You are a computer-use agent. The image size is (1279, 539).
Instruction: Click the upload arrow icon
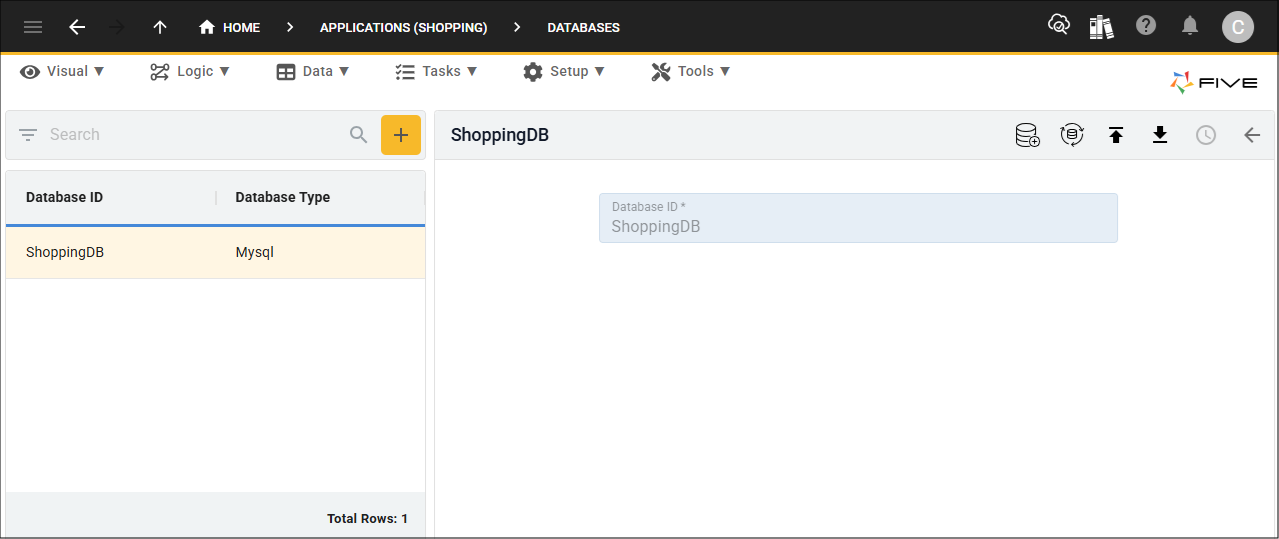click(1116, 135)
